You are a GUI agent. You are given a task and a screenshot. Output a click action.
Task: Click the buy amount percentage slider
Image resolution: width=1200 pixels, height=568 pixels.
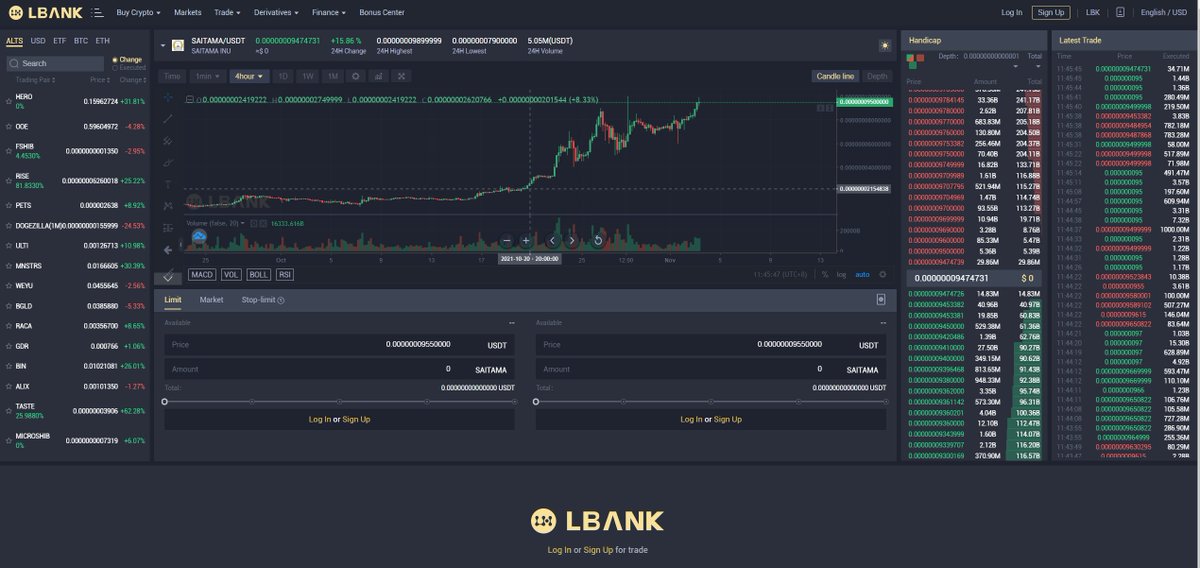pos(340,402)
